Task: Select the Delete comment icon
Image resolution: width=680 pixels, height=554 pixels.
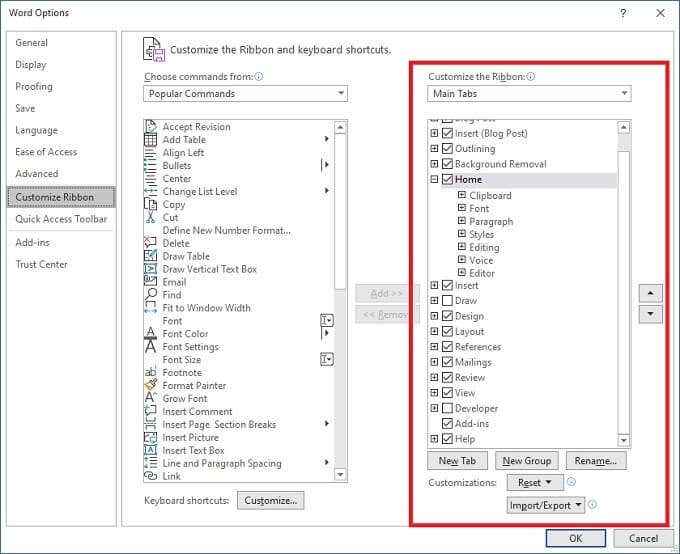Action: (x=150, y=243)
